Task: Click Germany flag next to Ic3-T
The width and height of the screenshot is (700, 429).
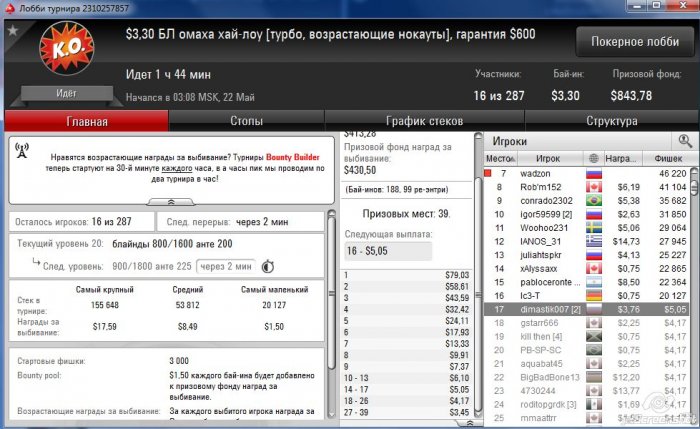Action: click(594, 296)
